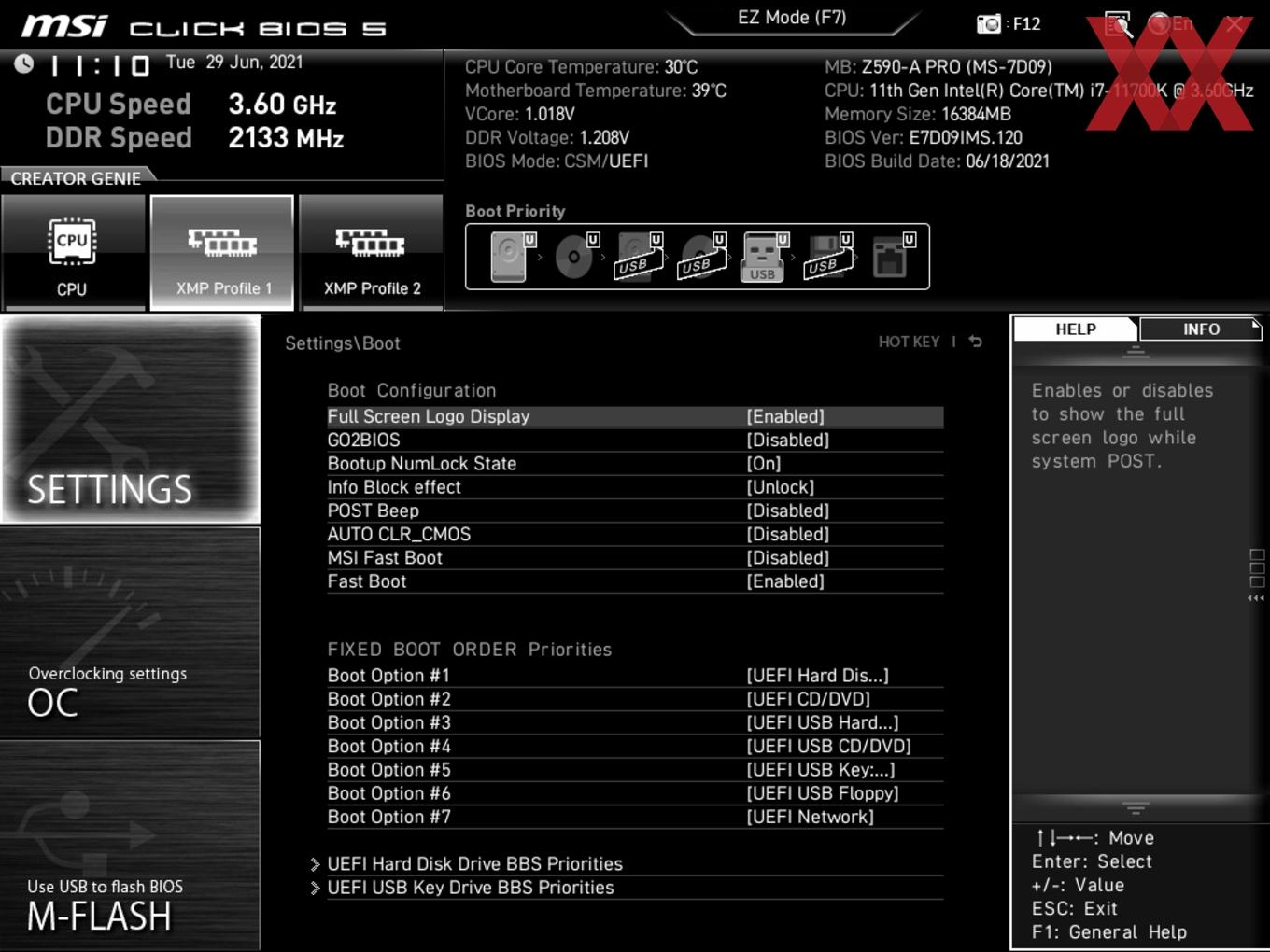This screenshot has width=1270, height=952.
Task: Switch to EZ Mode (F7)
Action: (x=792, y=18)
